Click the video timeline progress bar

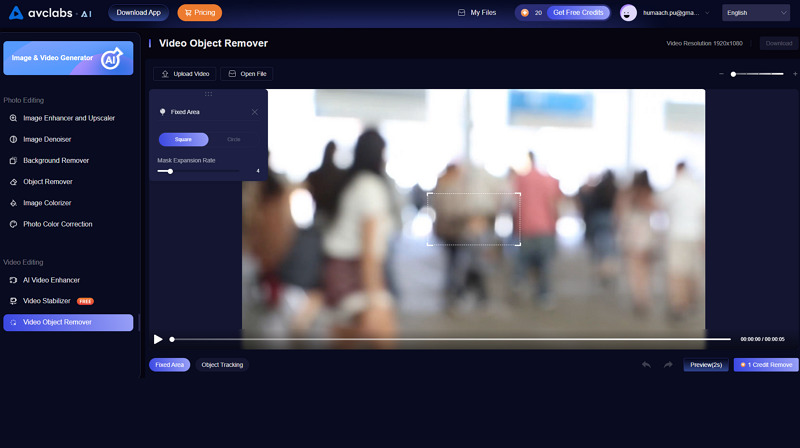[451, 339]
